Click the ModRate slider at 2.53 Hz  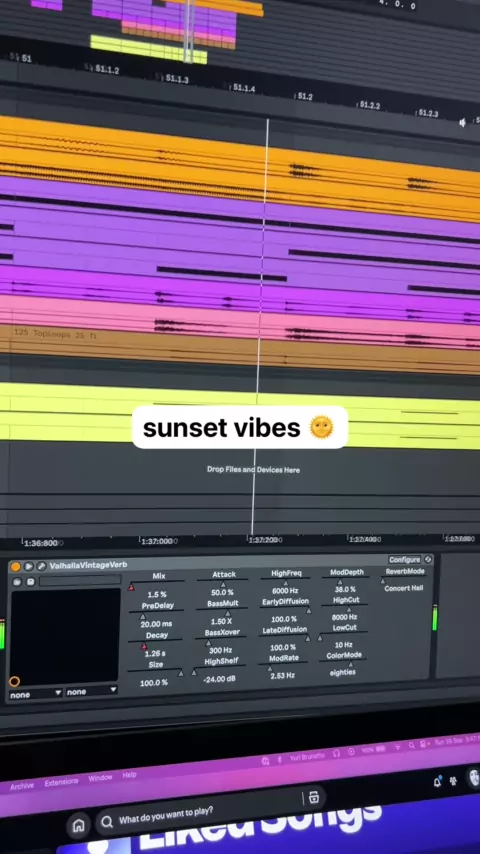(x=283, y=667)
